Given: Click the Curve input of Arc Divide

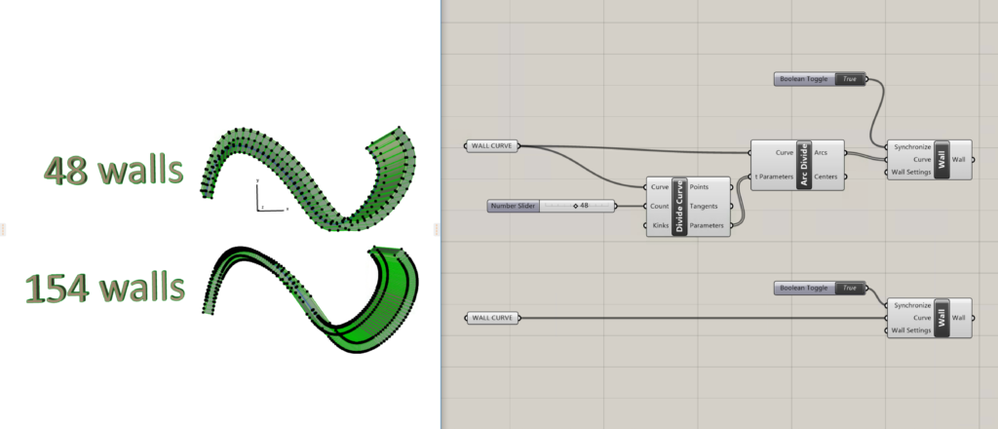Looking at the screenshot, I should (x=784, y=153).
